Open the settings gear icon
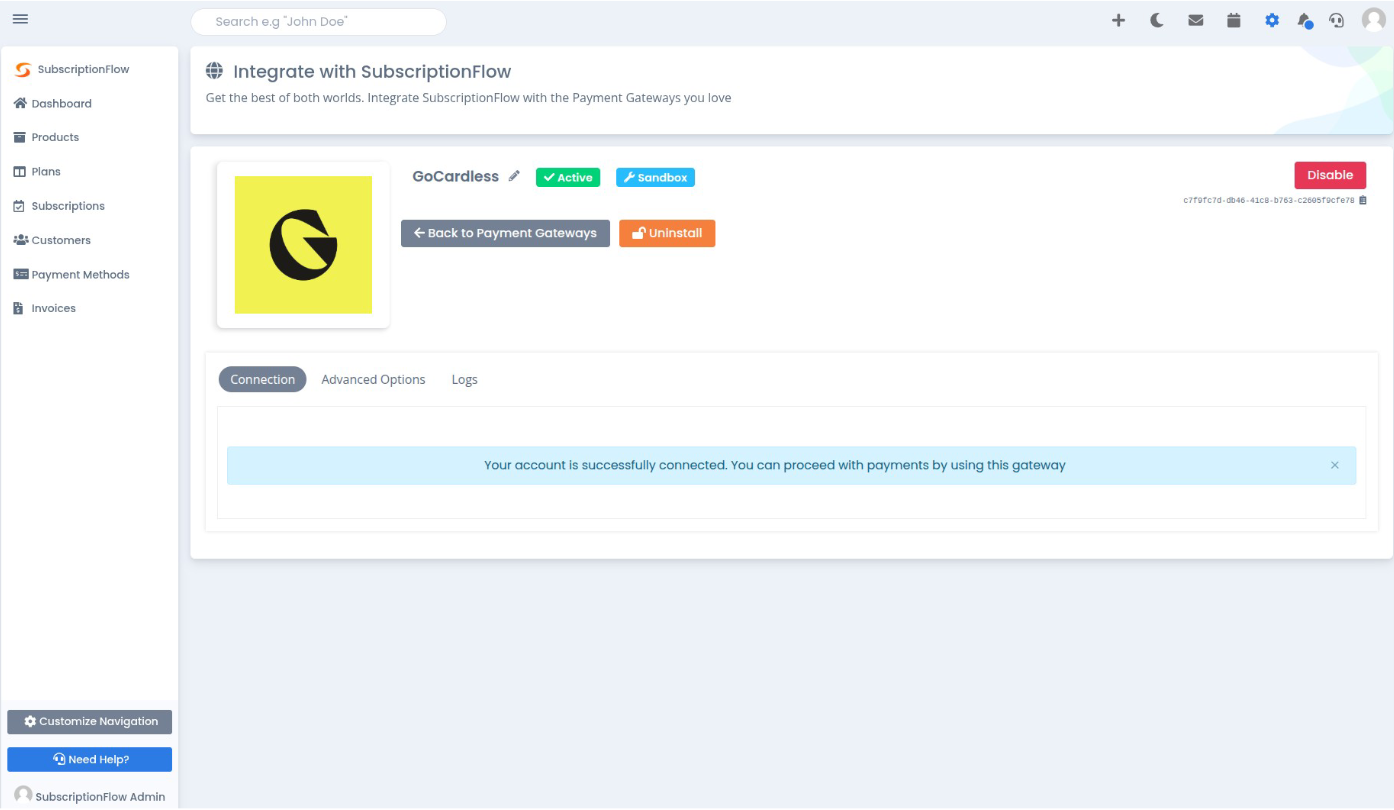The width and height of the screenshot is (1394, 810). (1272, 20)
